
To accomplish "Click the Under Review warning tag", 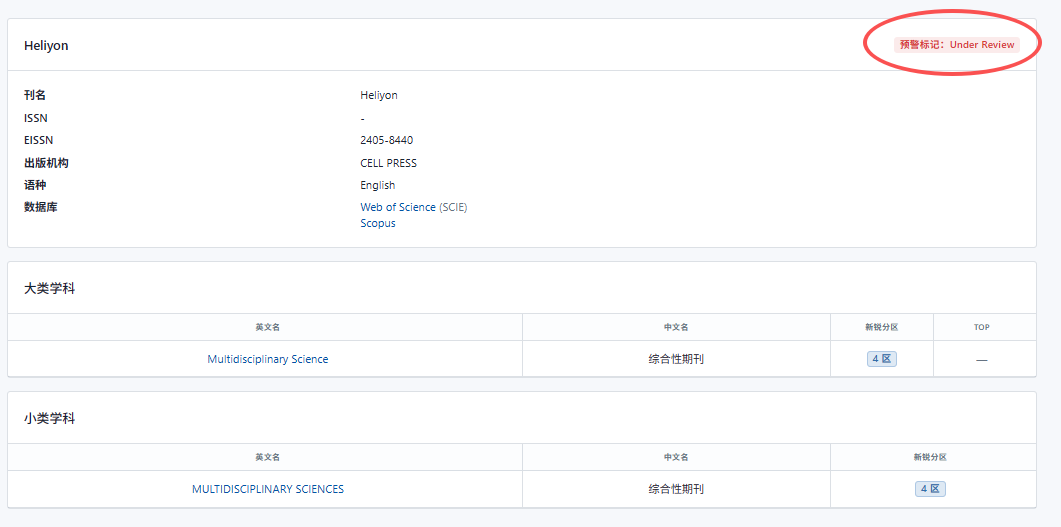I will [956, 45].
